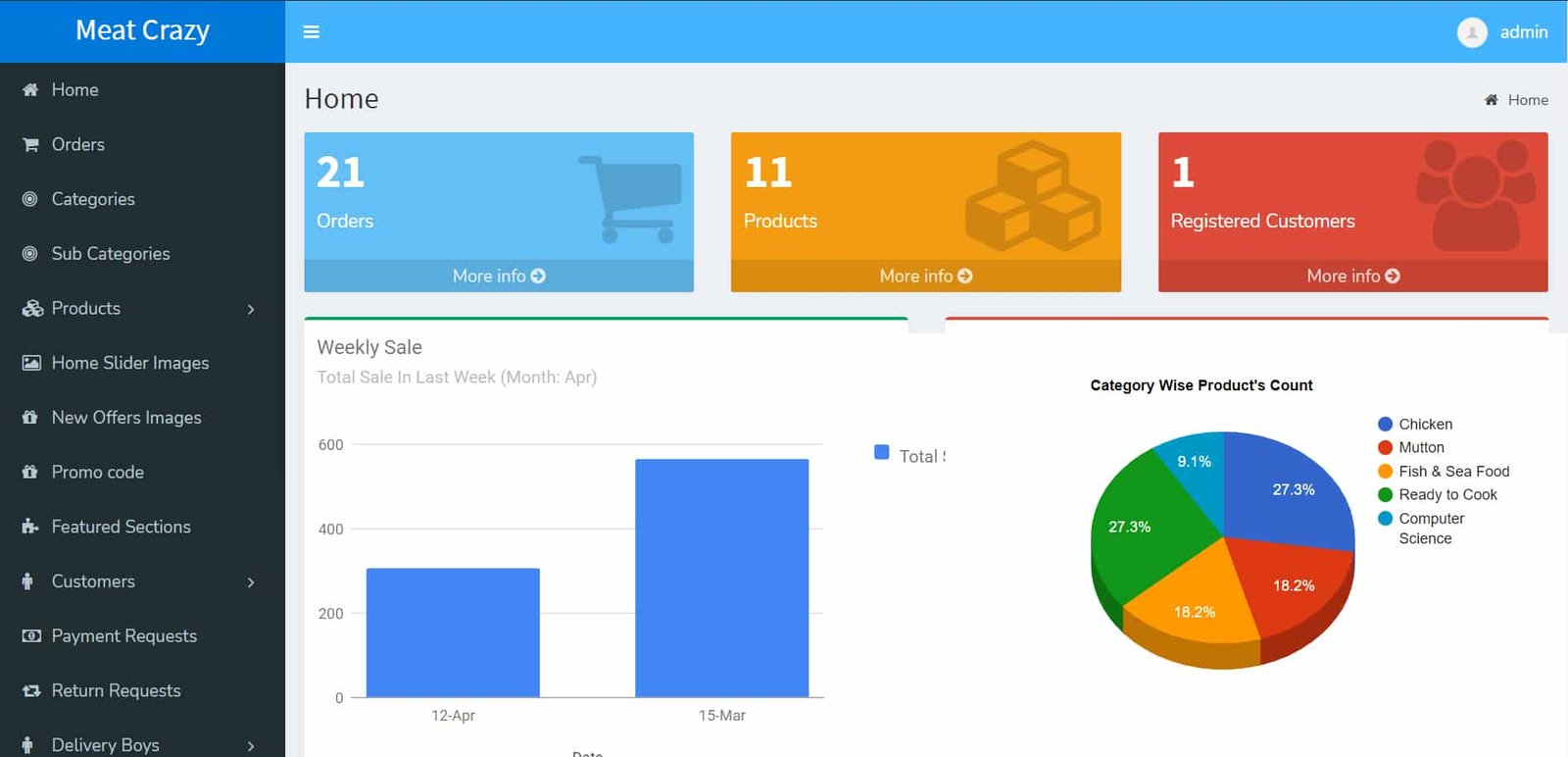The height and width of the screenshot is (757, 1568).
Task: Open More info on the Orders card
Action: (x=499, y=277)
